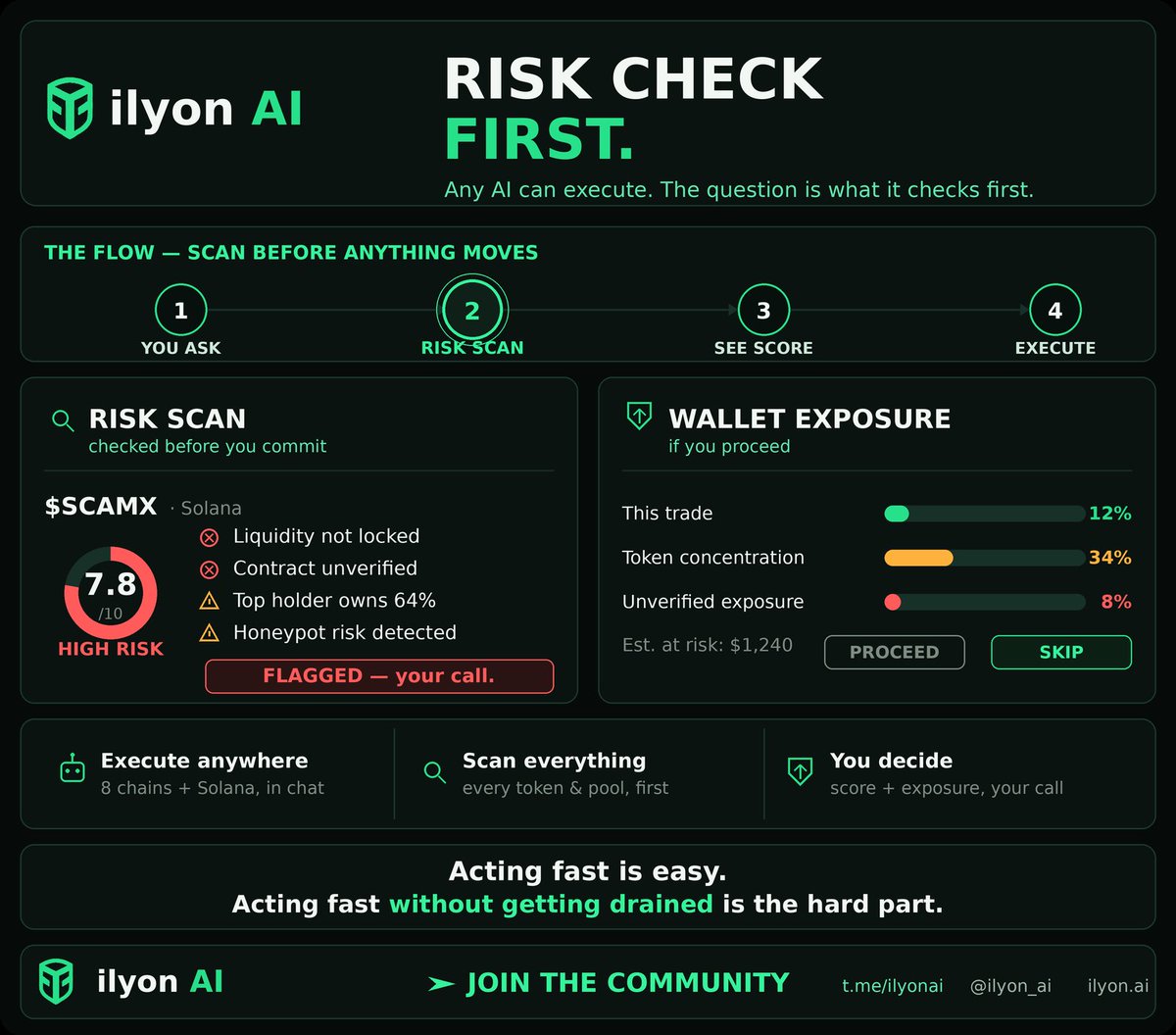Click 'checked before you commit' subtitle
The image size is (1176, 1035).
click(x=208, y=447)
